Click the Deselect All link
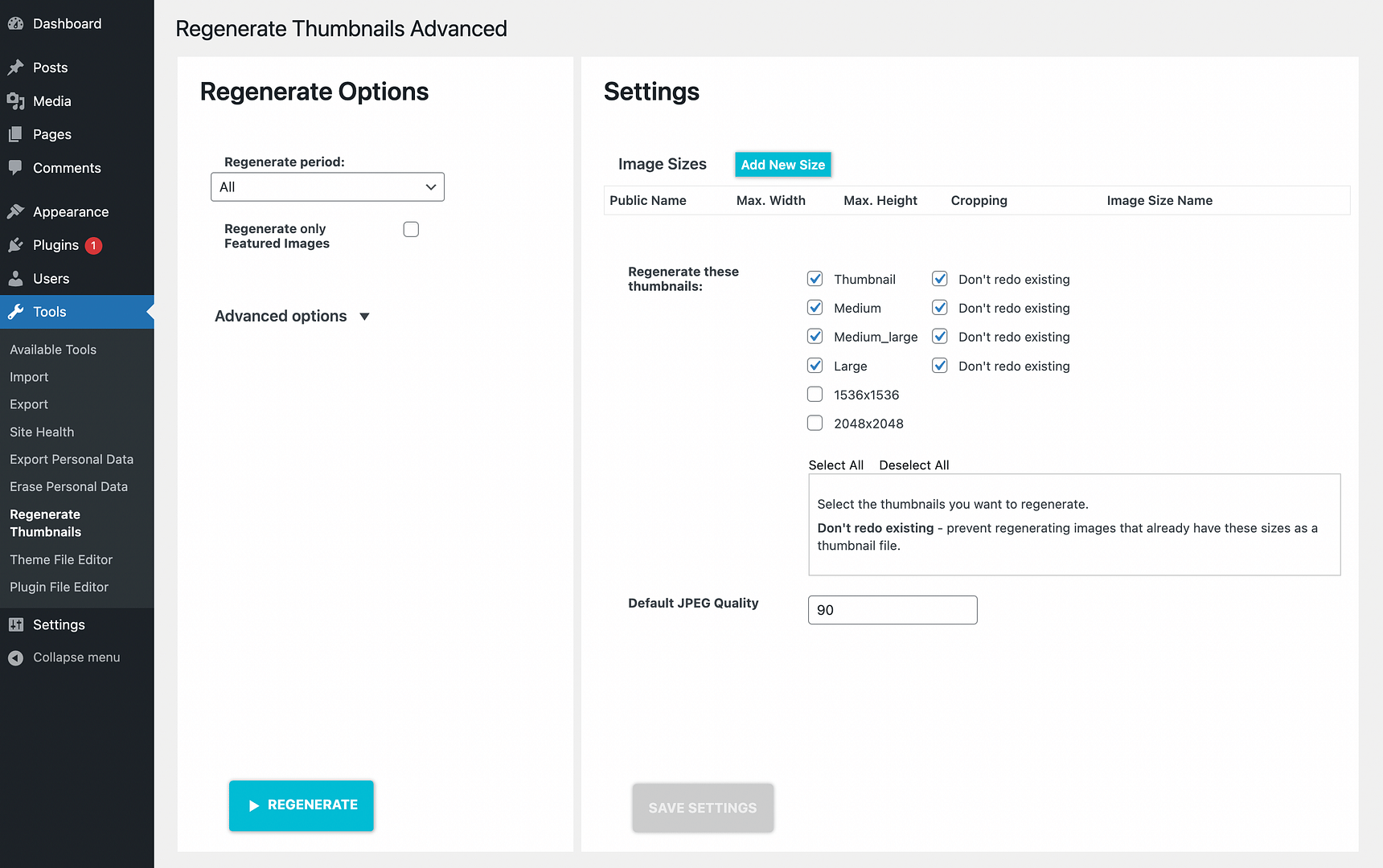 click(x=914, y=465)
